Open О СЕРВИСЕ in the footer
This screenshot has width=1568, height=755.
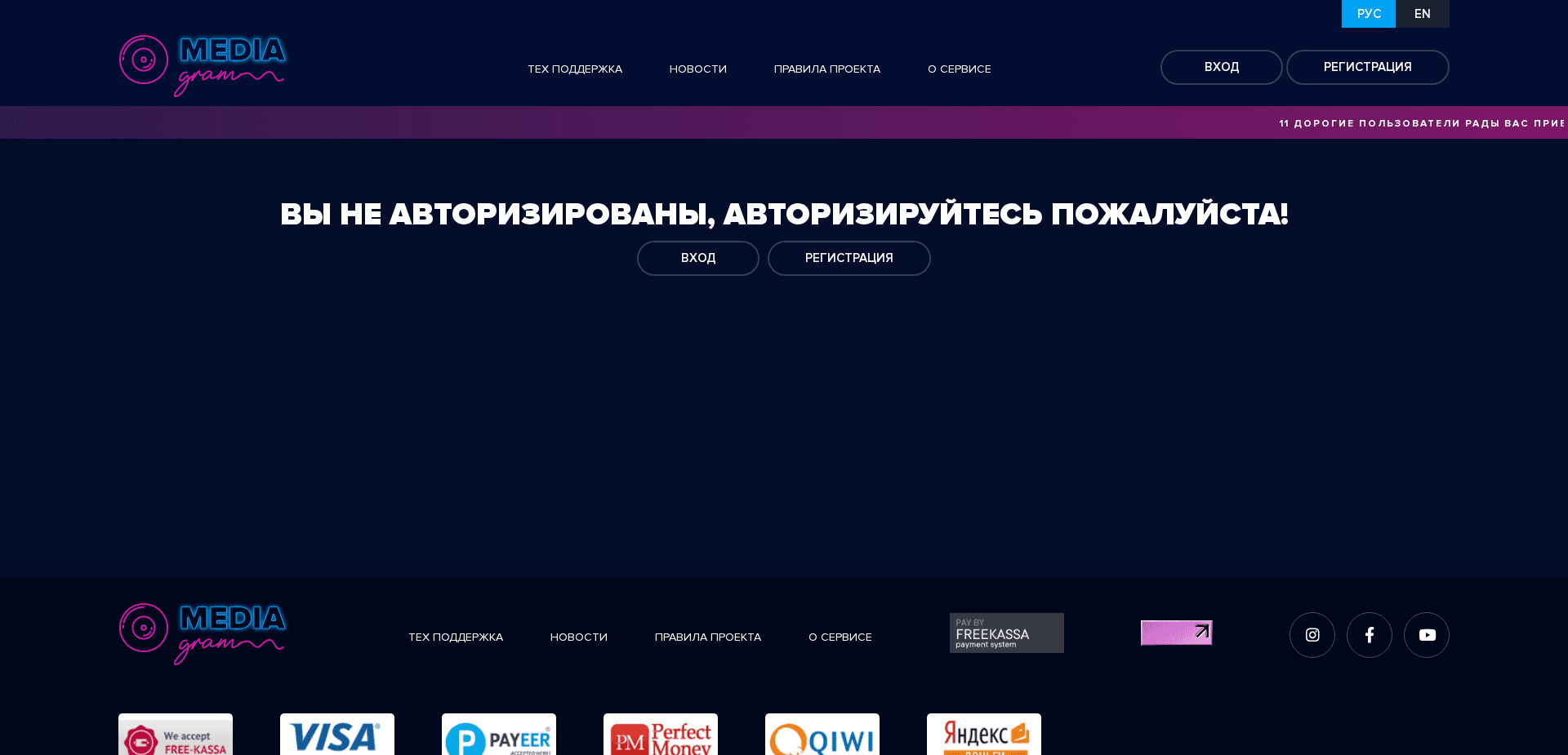(840, 637)
